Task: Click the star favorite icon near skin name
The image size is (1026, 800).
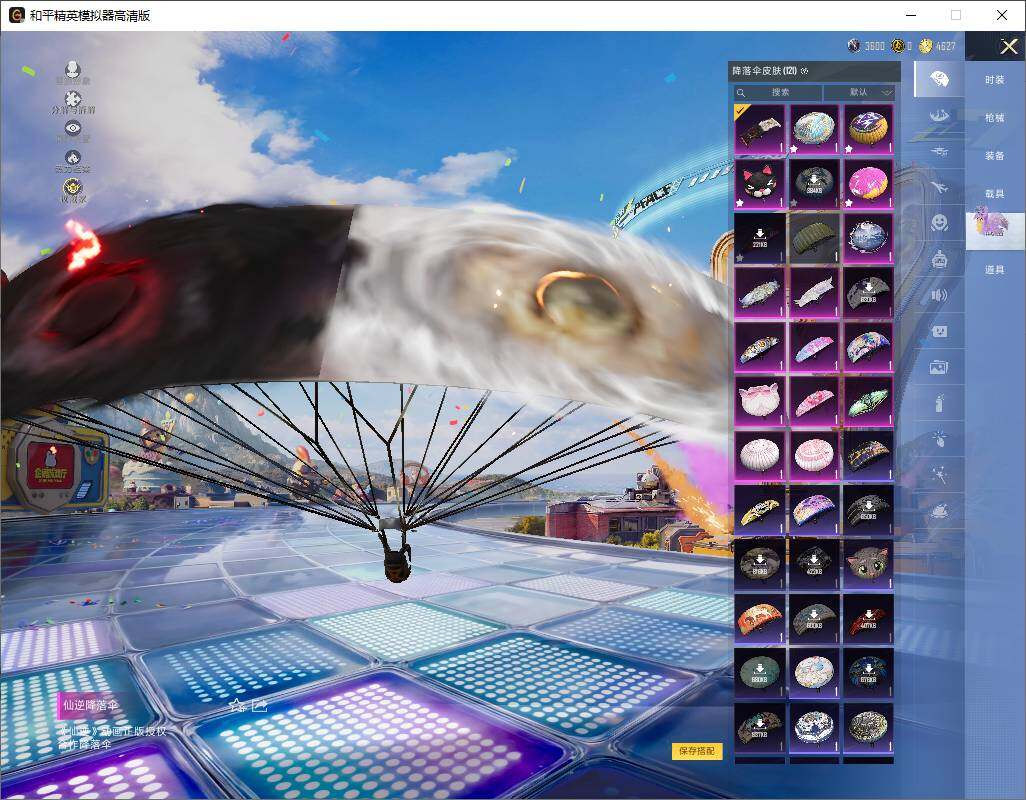Action: click(x=238, y=706)
